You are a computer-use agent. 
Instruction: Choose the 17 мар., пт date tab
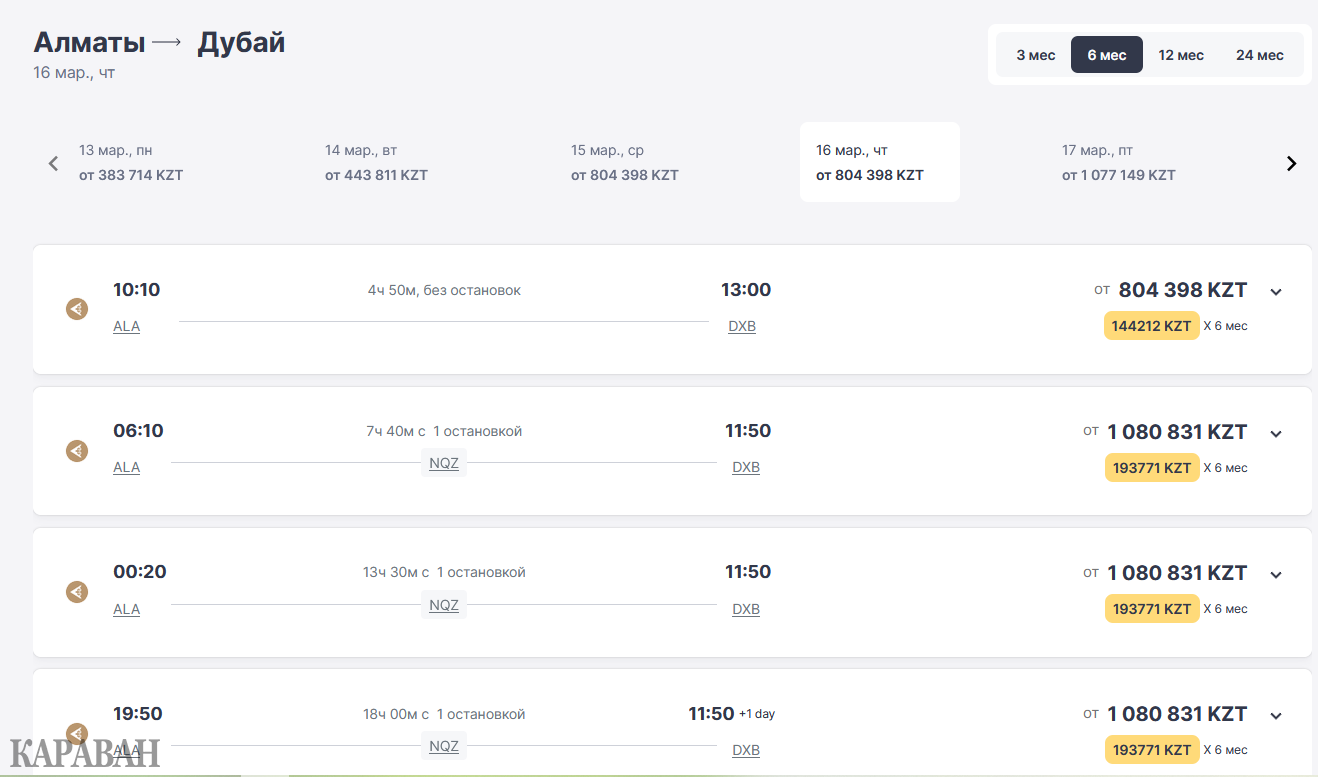[1119, 162]
